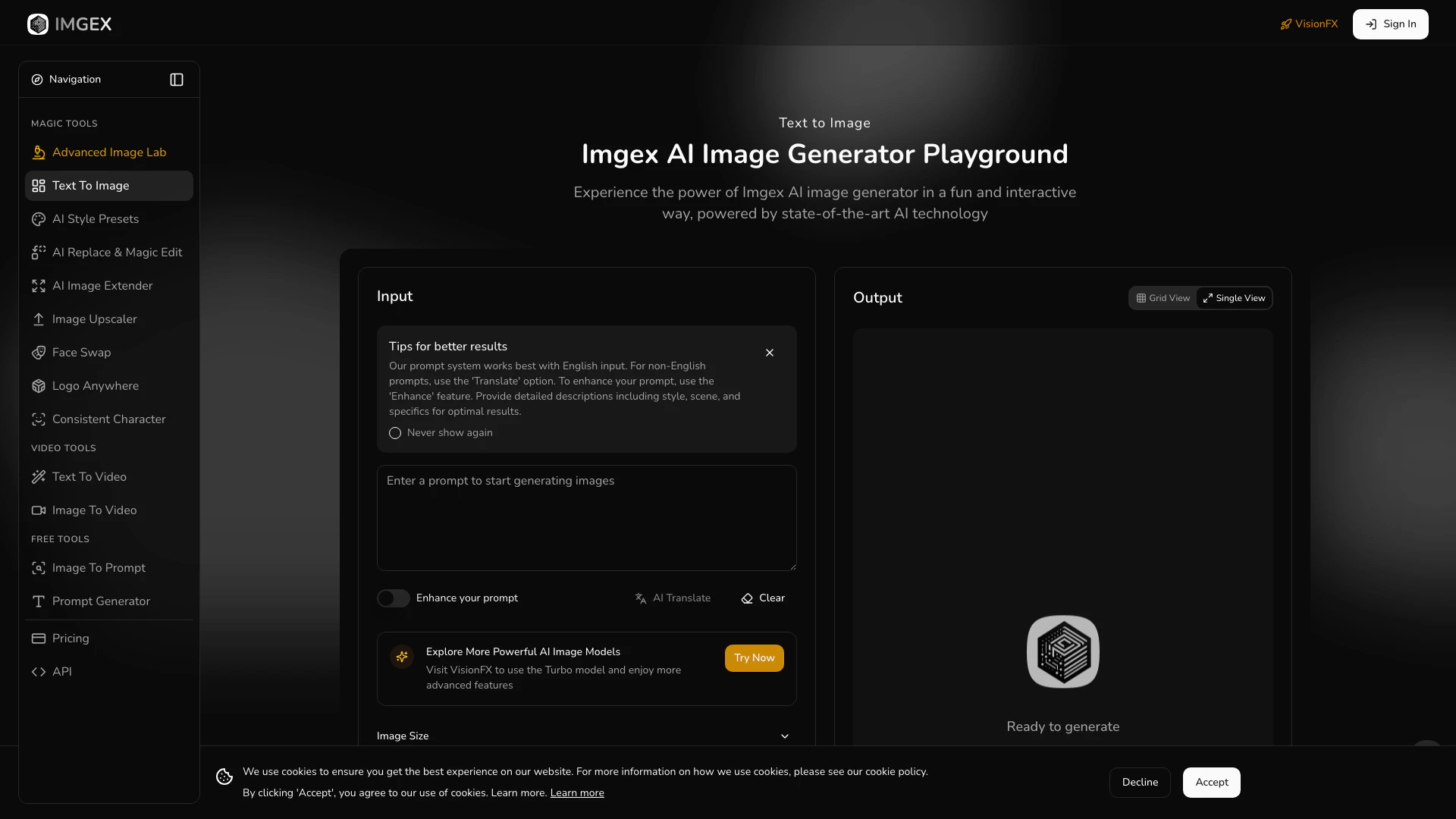Collapse the navigation sidebar panel icon
Image resolution: width=1456 pixels, height=819 pixels.
[177, 80]
